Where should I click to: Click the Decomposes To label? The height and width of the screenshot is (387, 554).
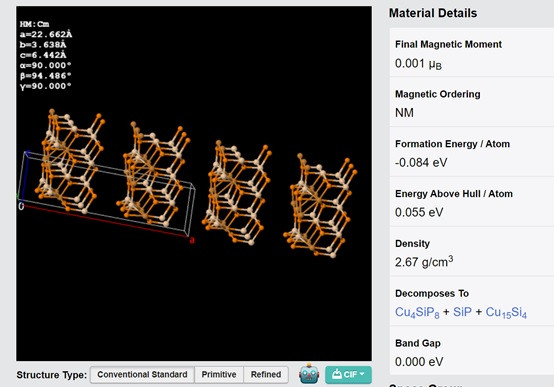pos(432,293)
